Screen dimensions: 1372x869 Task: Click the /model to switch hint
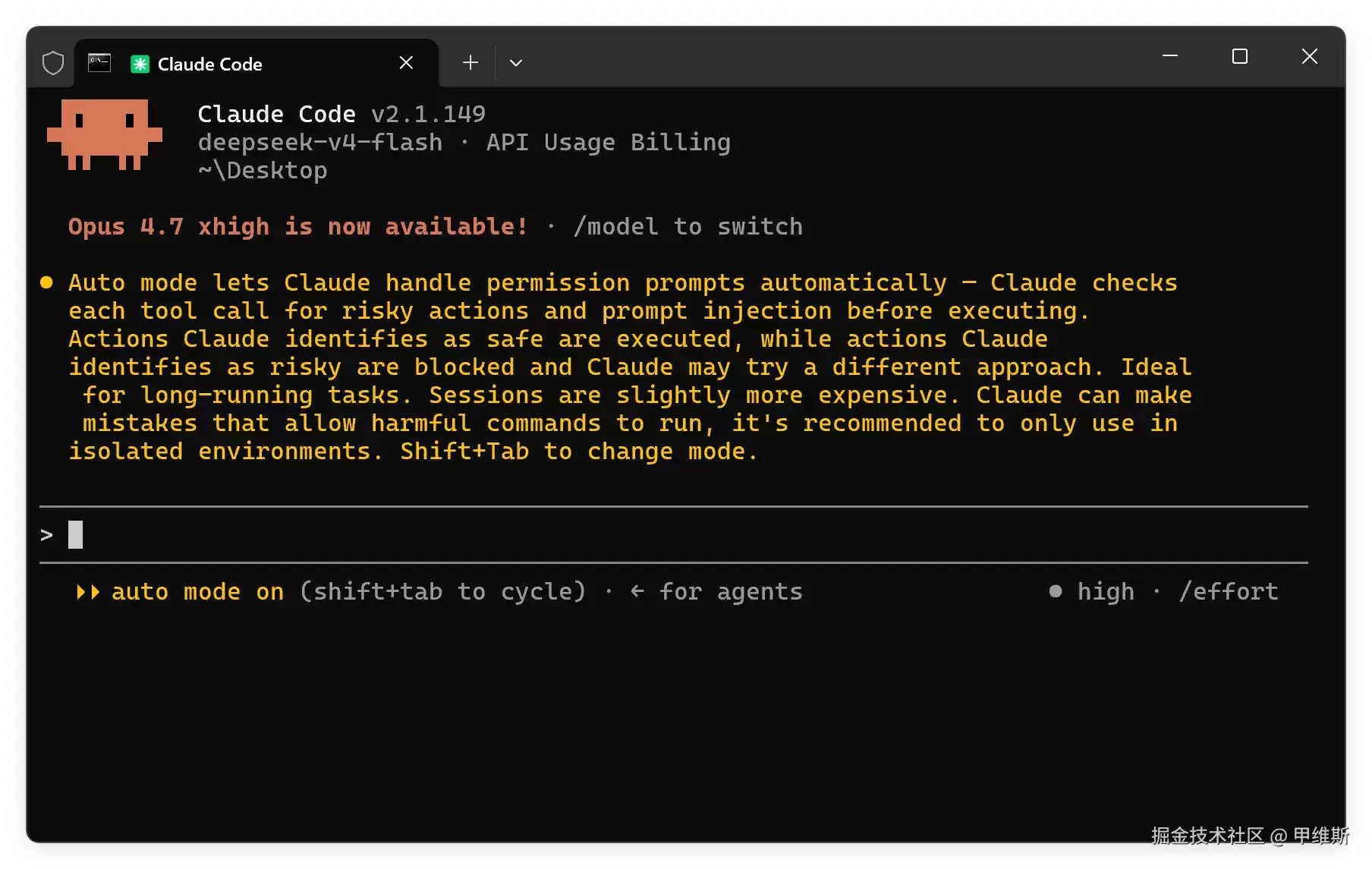(x=688, y=227)
